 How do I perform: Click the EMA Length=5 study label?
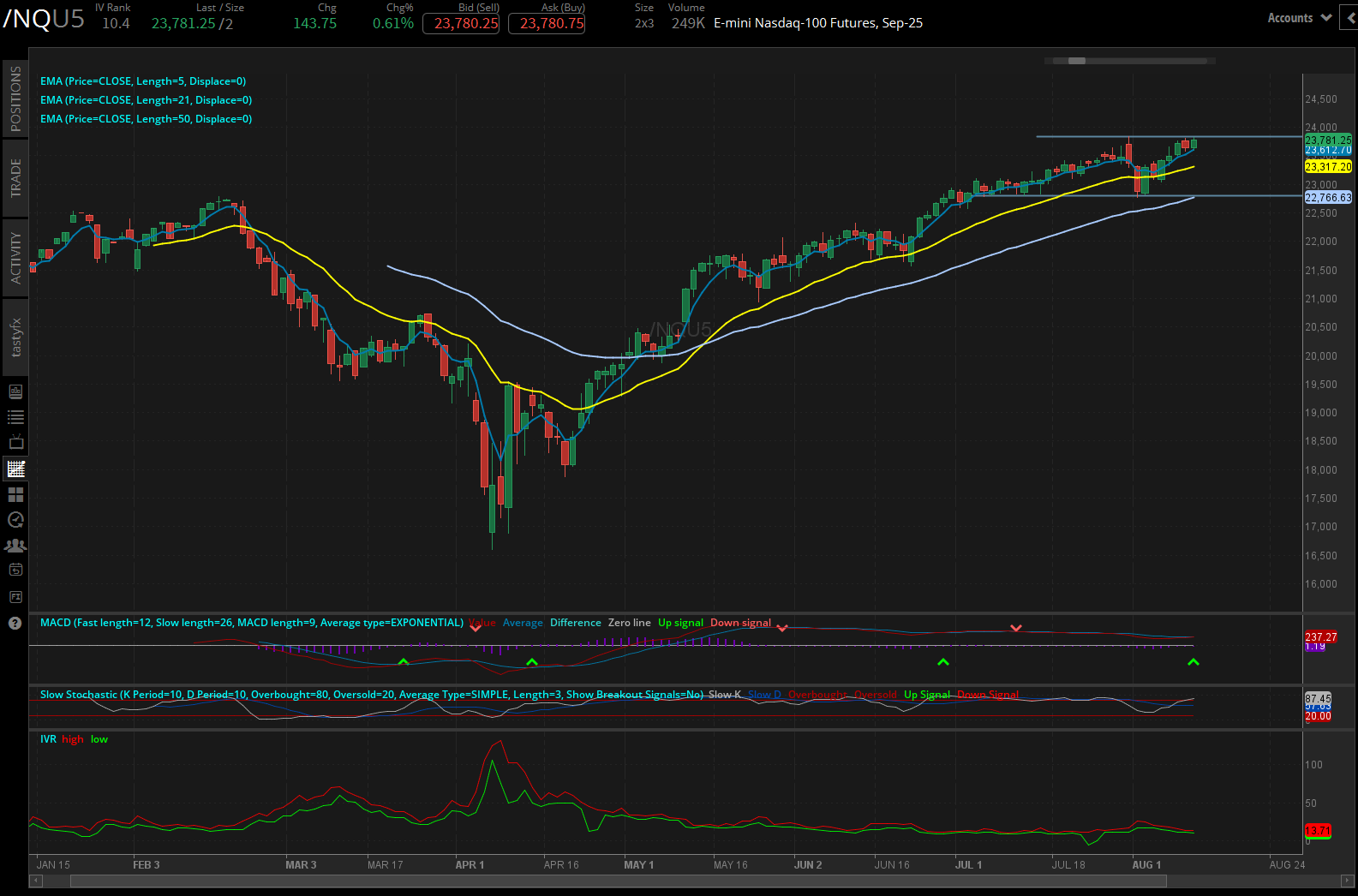tap(143, 81)
